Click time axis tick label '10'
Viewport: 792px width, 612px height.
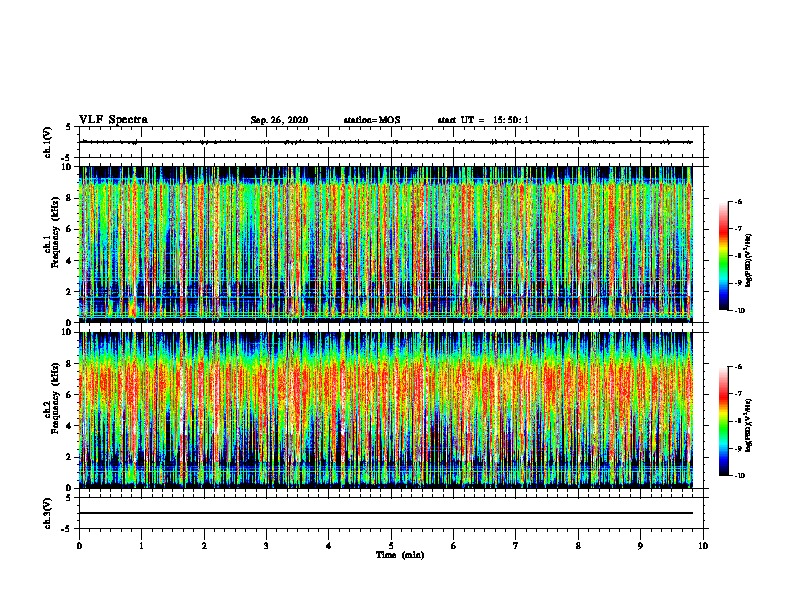[x=703, y=546]
